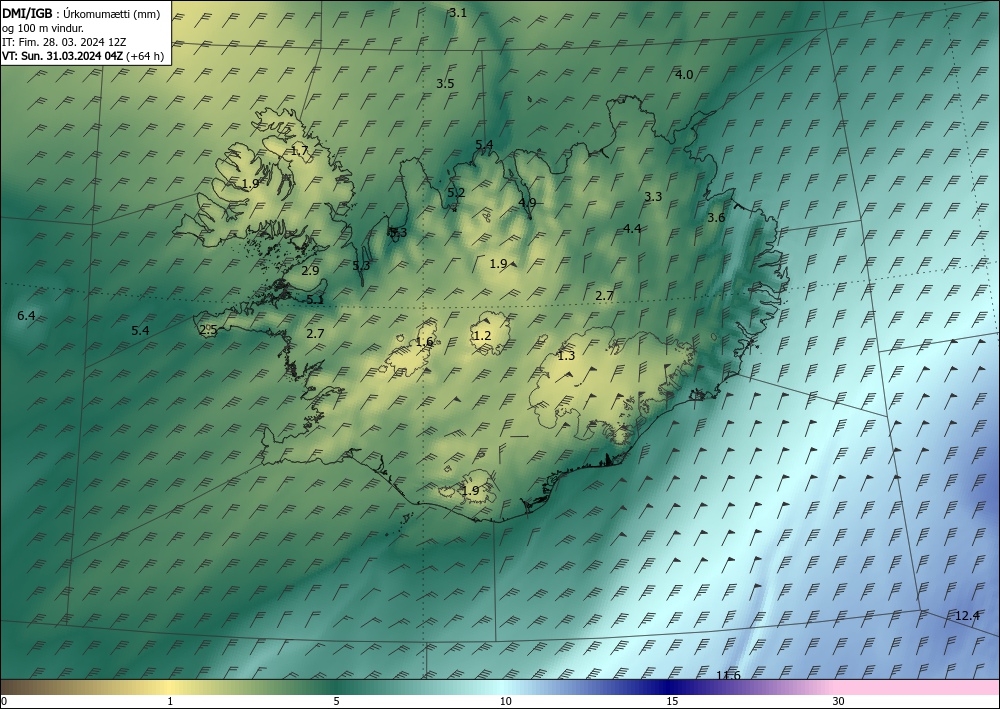This screenshot has width=1000, height=709.
Task: Click the 3.1 precipitation value
Action: click(458, 12)
